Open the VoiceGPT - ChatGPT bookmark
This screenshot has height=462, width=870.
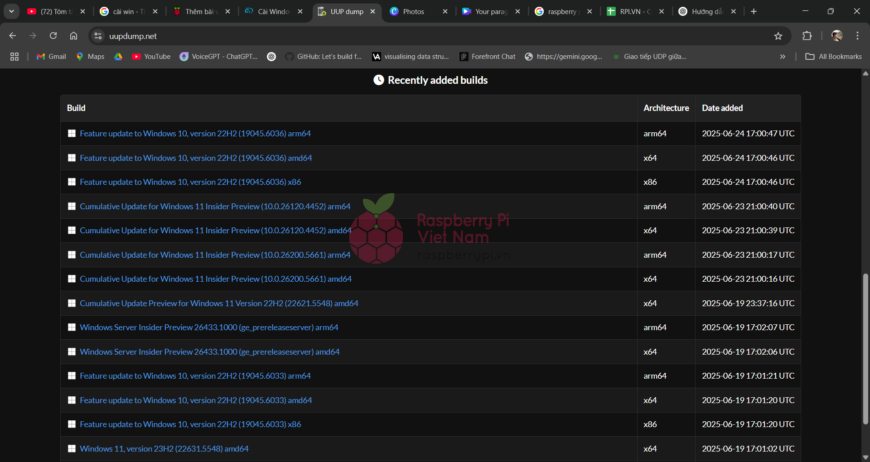[219, 57]
